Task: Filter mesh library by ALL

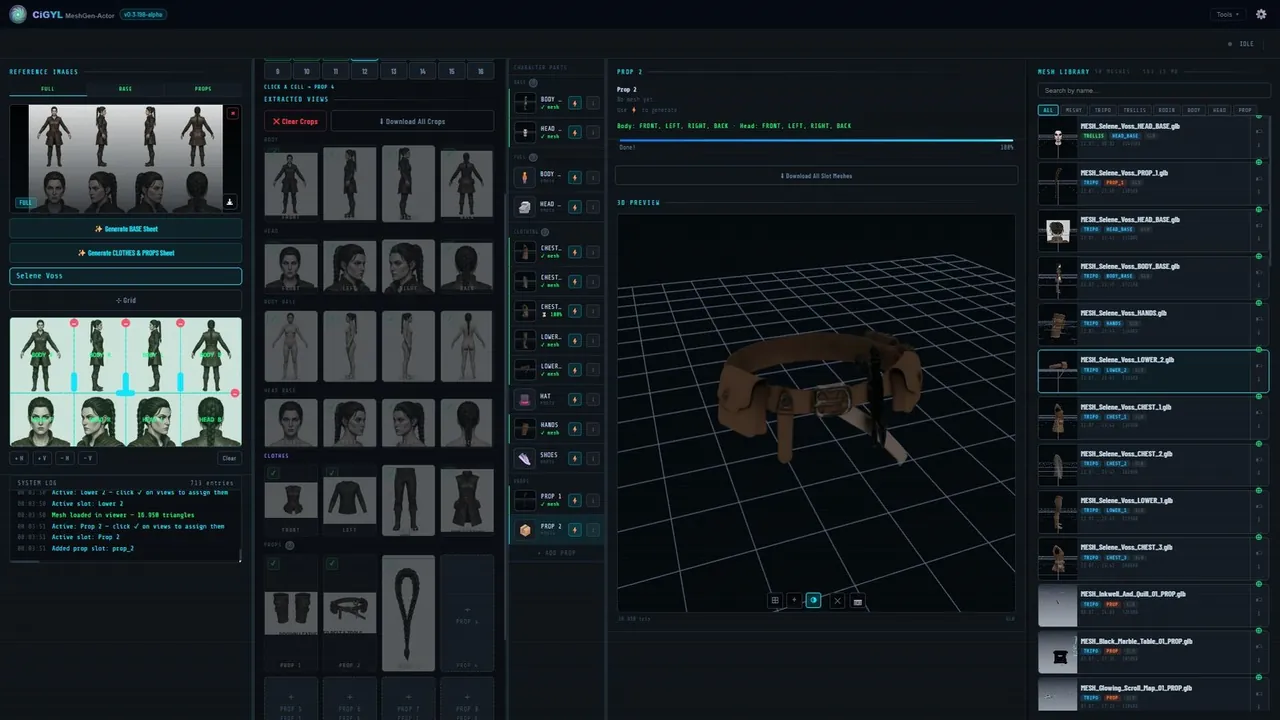Action: tap(1048, 110)
